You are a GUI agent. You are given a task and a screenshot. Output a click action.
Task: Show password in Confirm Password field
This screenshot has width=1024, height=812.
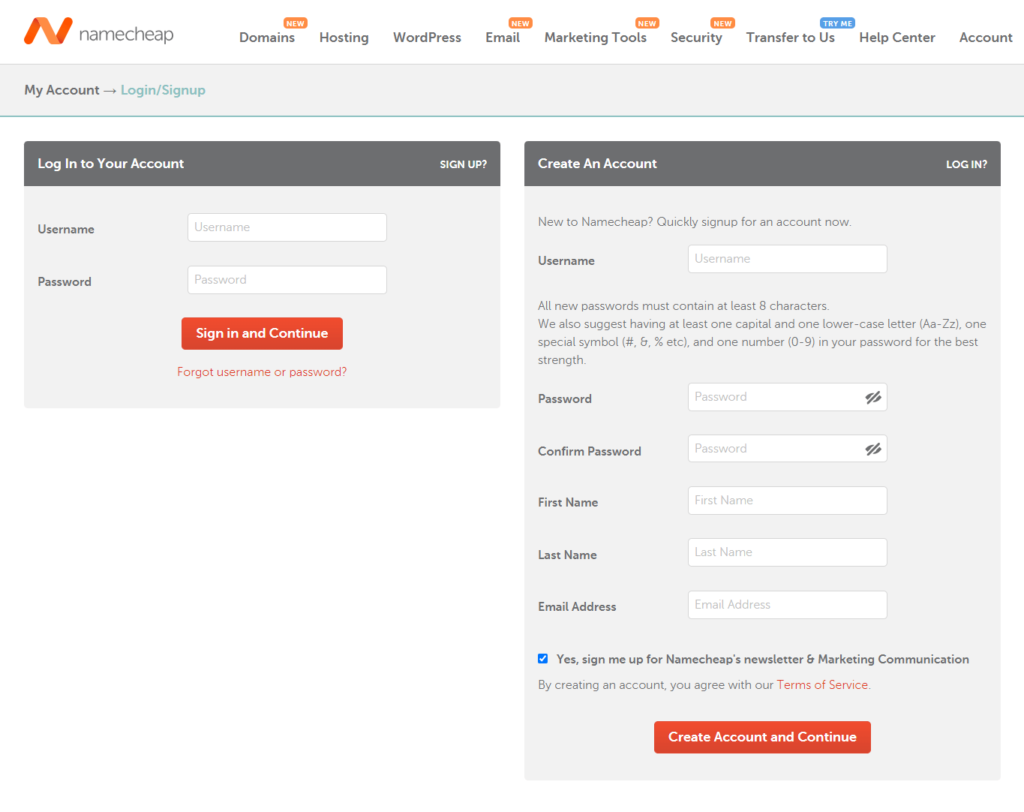click(x=873, y=449)
